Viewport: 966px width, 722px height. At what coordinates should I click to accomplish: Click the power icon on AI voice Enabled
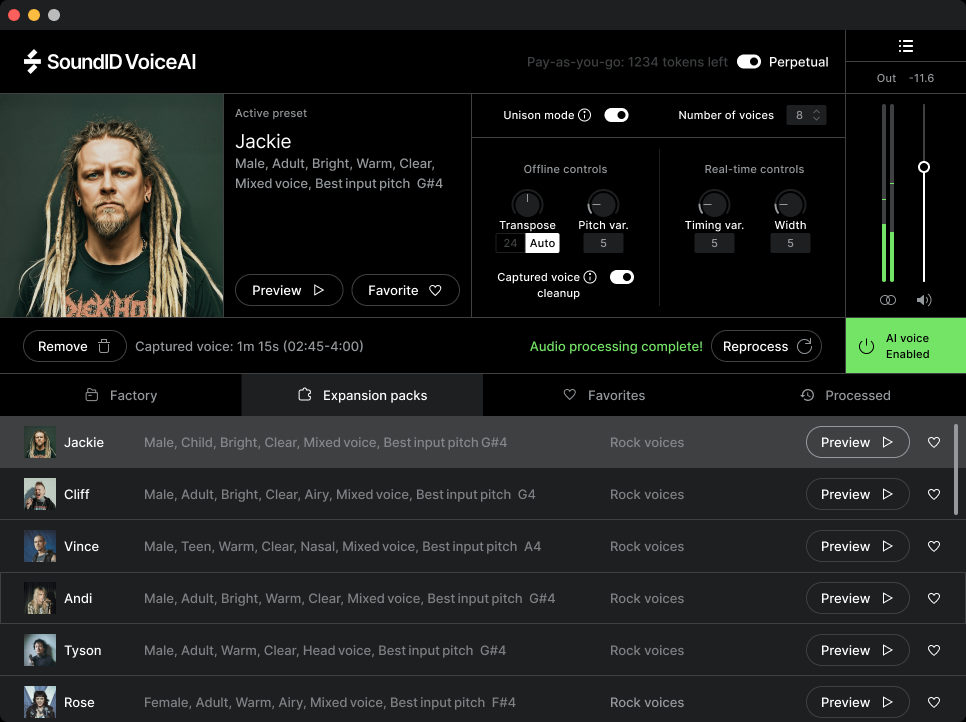pyautogui.click(x=862, y=345)
